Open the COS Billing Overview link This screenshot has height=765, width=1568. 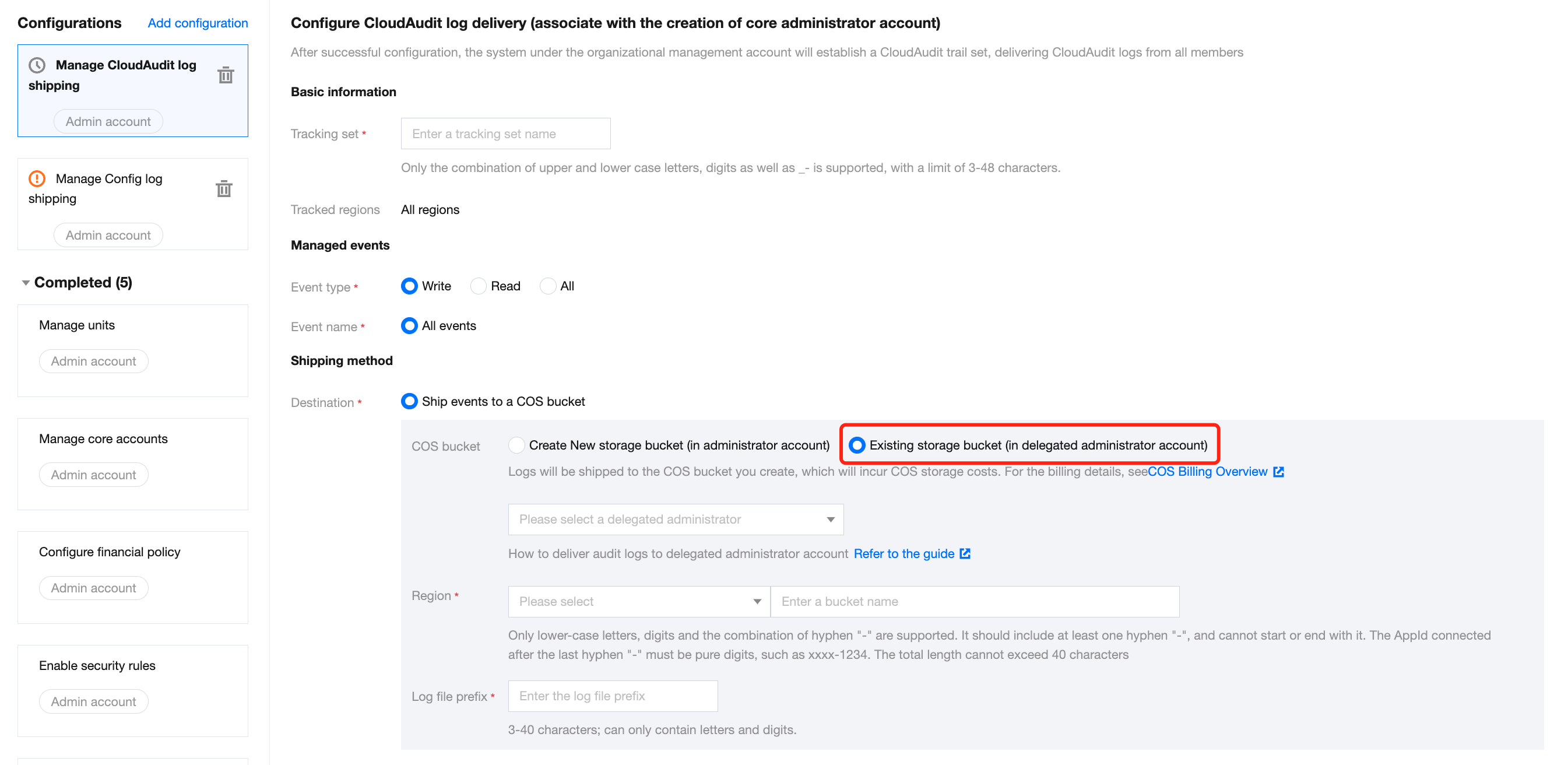tap(1207, 472)
